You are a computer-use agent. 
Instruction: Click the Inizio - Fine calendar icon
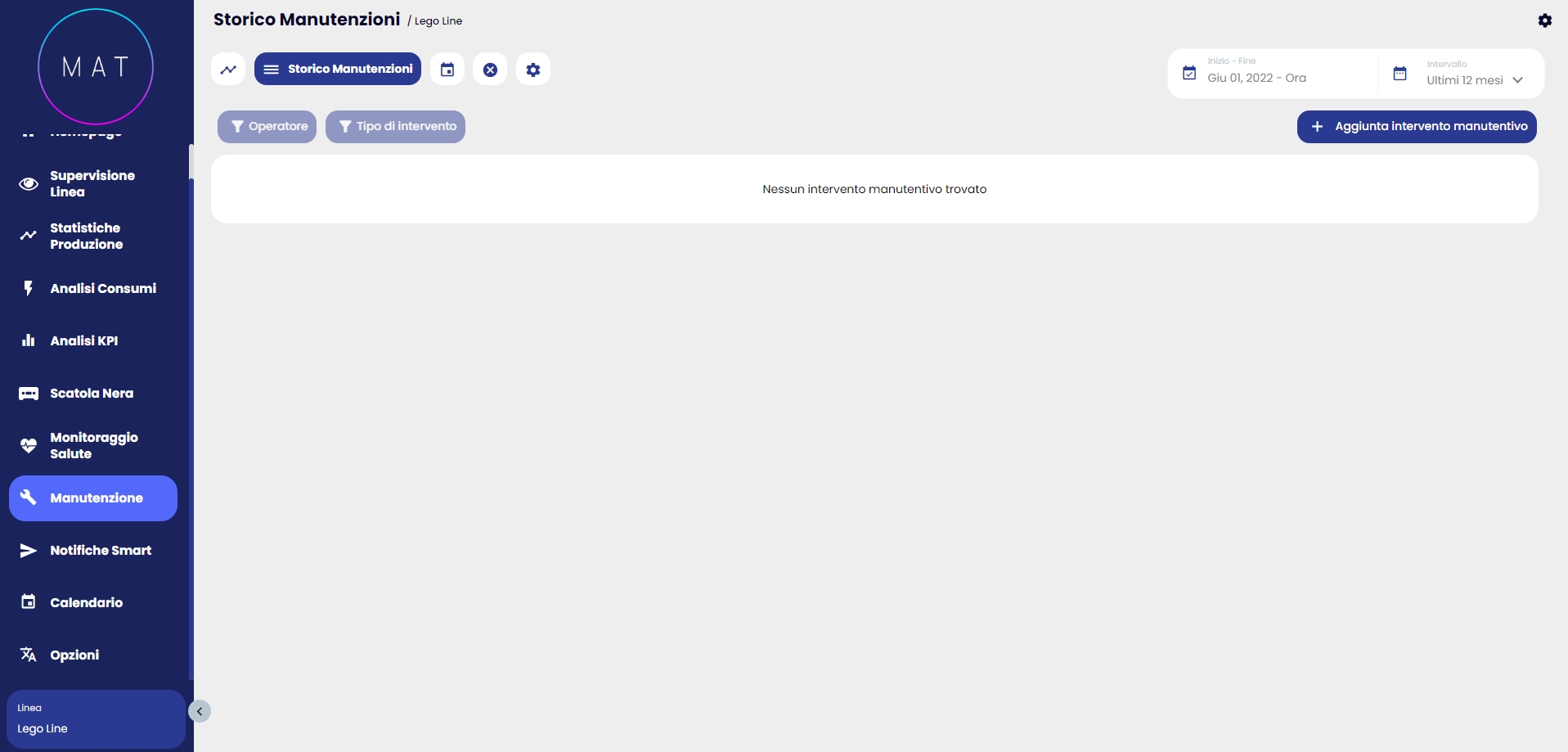1189,74
